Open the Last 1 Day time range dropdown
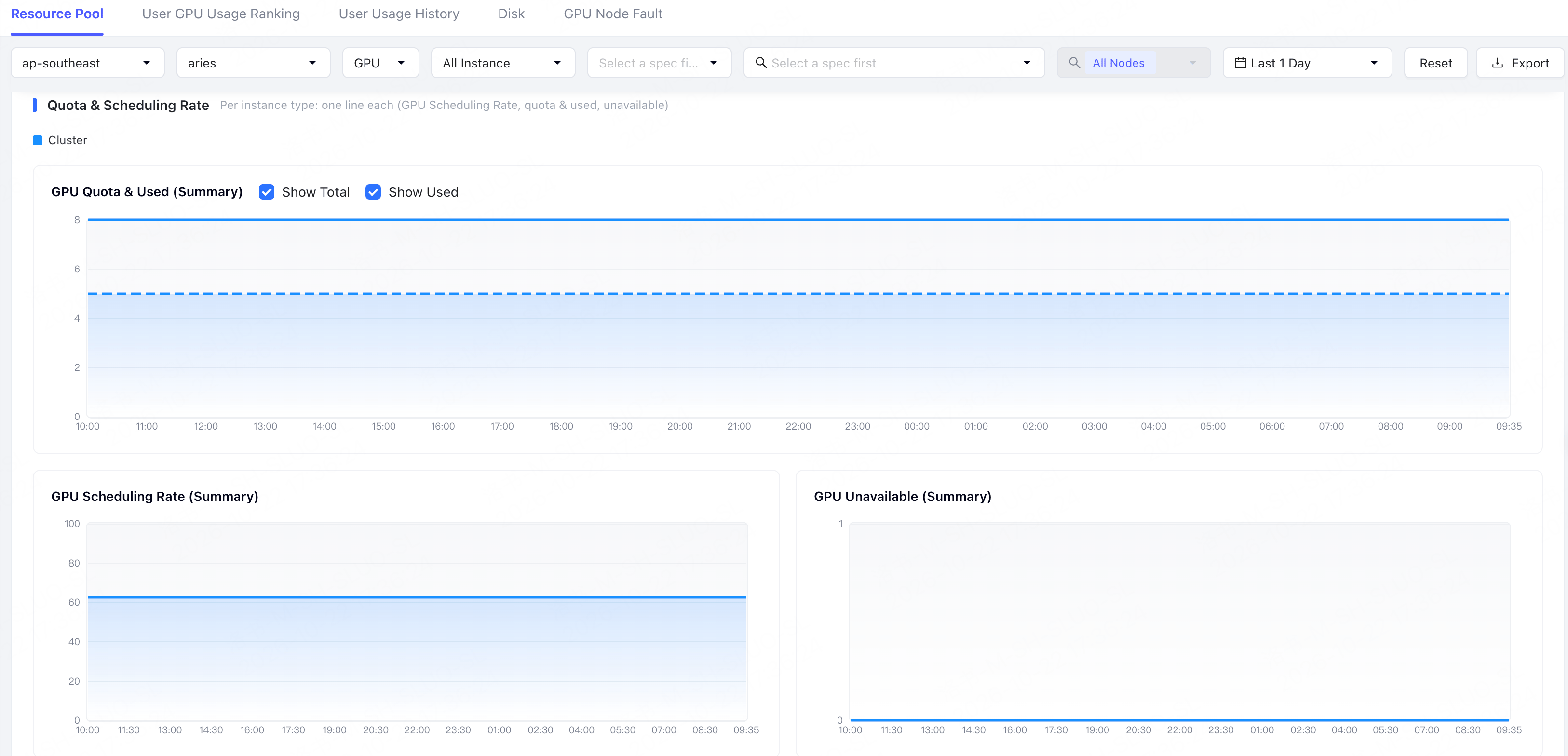 coord(1307,63)
